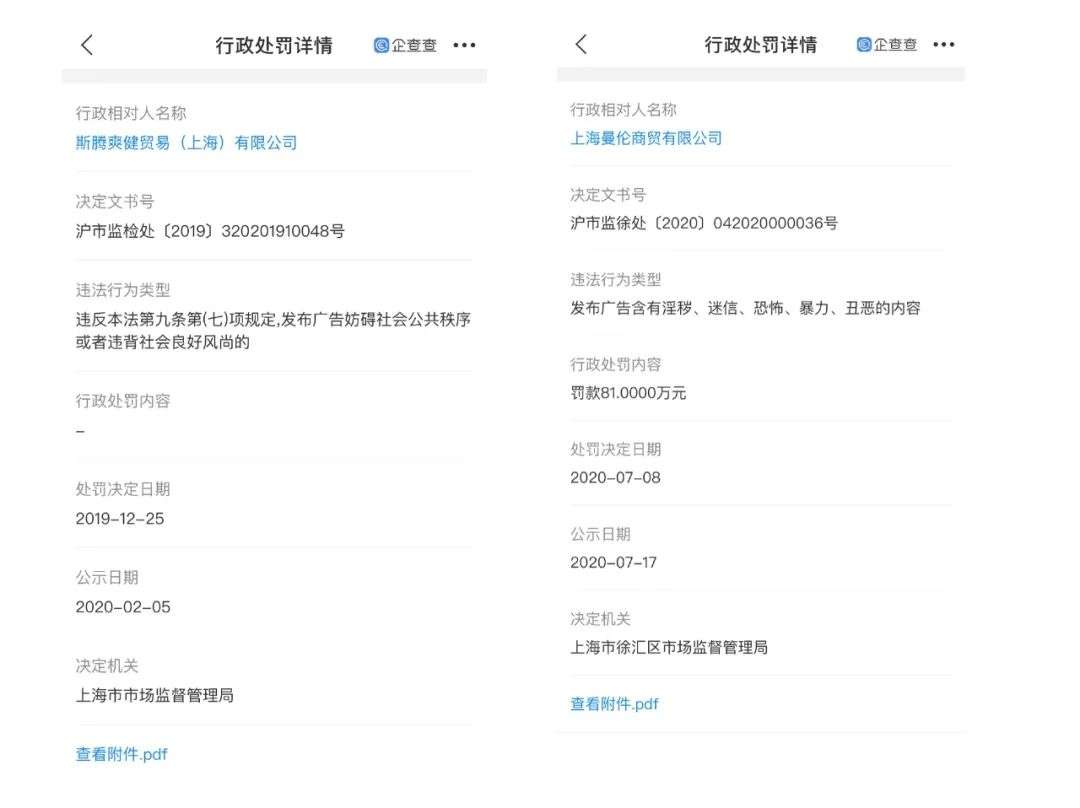Tap 决定文书号 label on left page
The width and height of the screenshot is (1080, 808).
pos(115,201)
